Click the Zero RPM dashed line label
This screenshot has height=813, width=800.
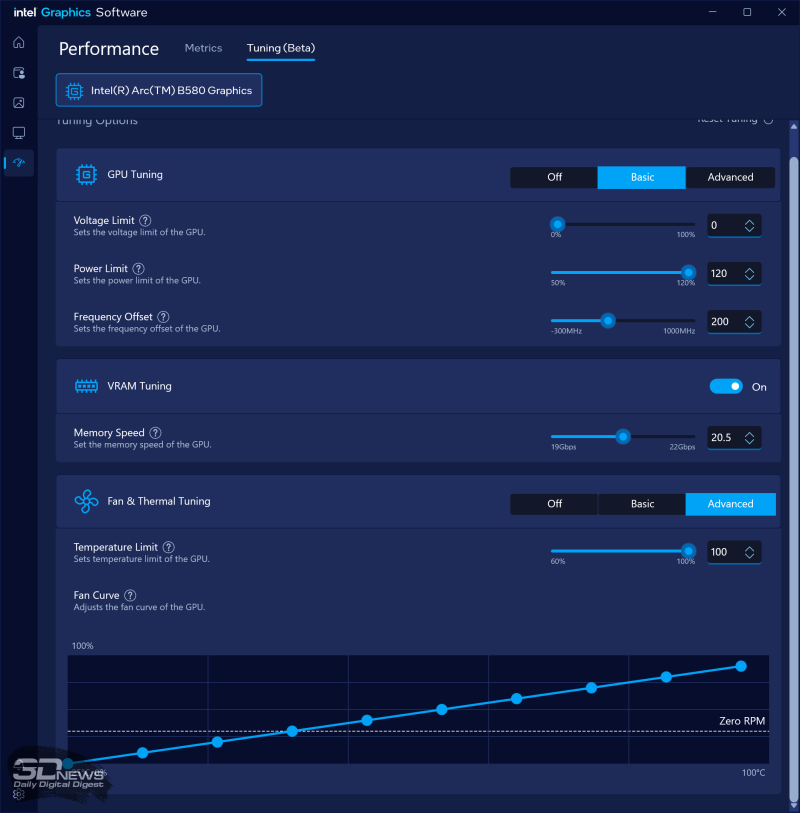click(741, 721)
